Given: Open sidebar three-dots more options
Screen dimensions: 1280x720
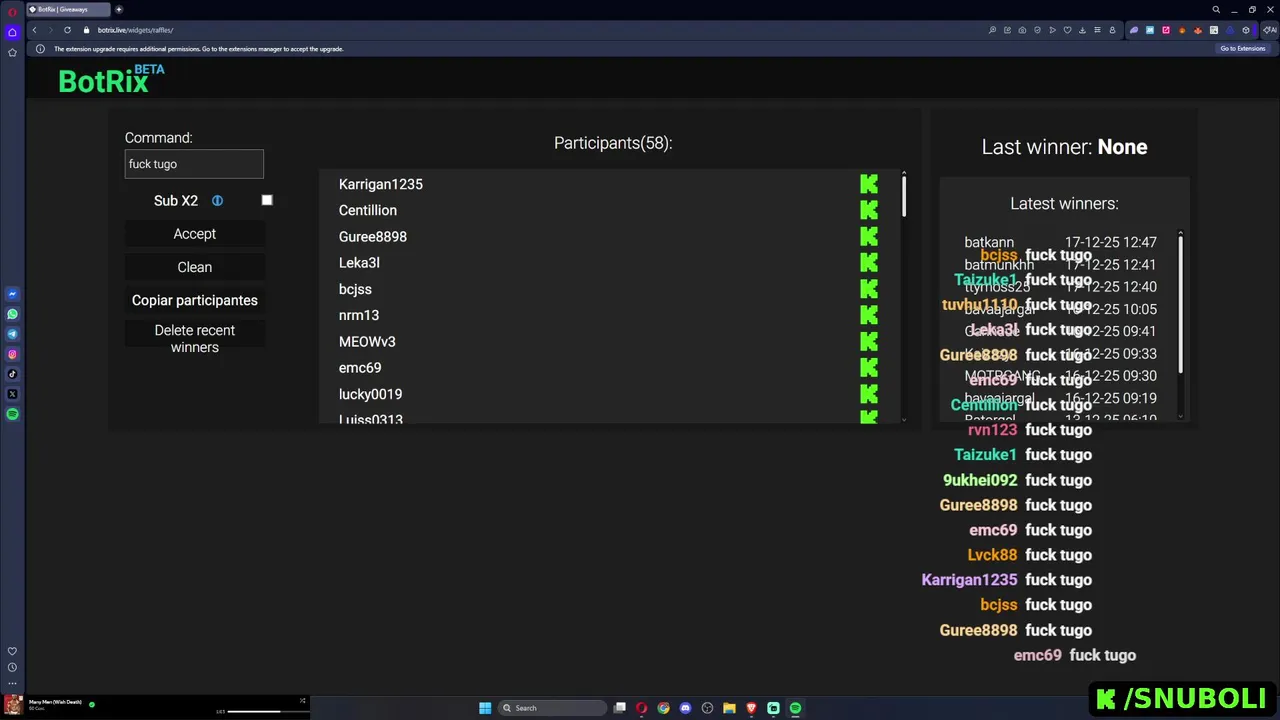Looking at the screenshot, I should tap(12, 683).
